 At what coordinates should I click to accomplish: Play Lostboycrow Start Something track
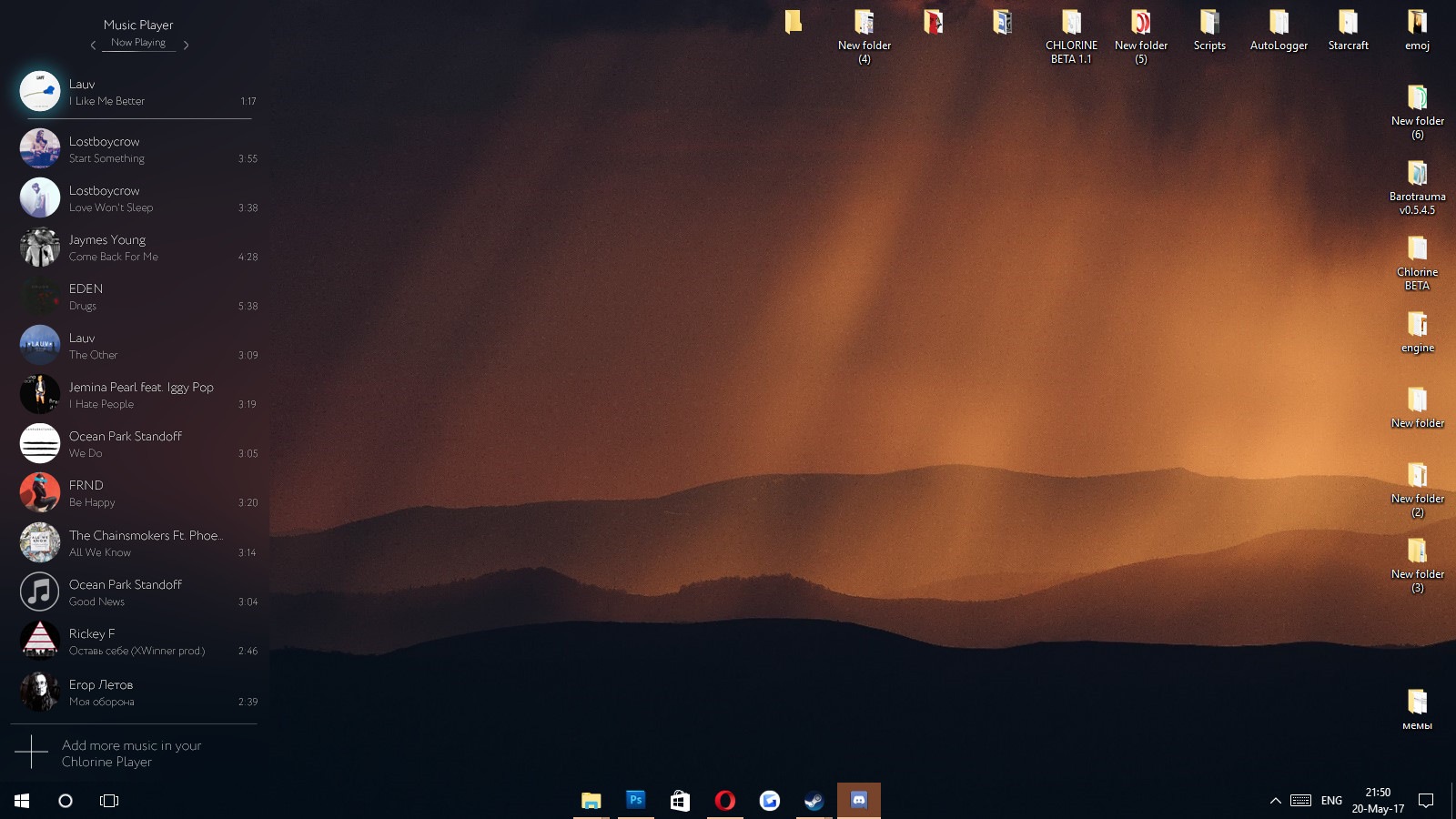(x=138, y=149)
